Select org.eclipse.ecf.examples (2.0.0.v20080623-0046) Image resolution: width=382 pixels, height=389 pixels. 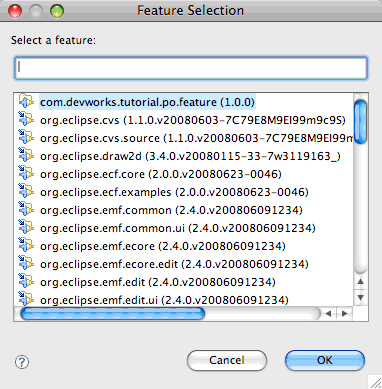tap(174, 192)
